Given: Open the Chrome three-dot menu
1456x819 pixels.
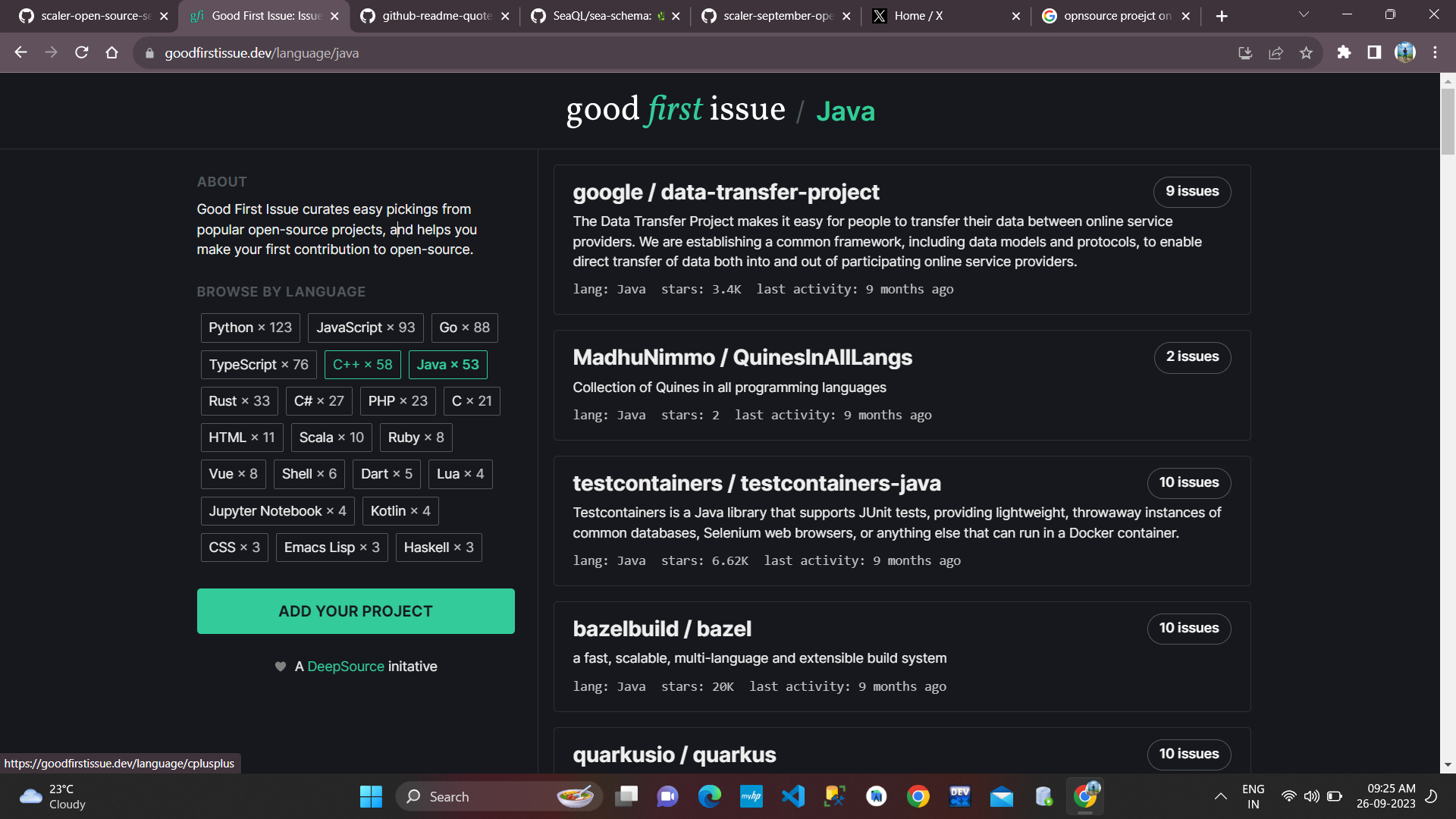Looking at the screenshot, I should tap(1435, 52).
